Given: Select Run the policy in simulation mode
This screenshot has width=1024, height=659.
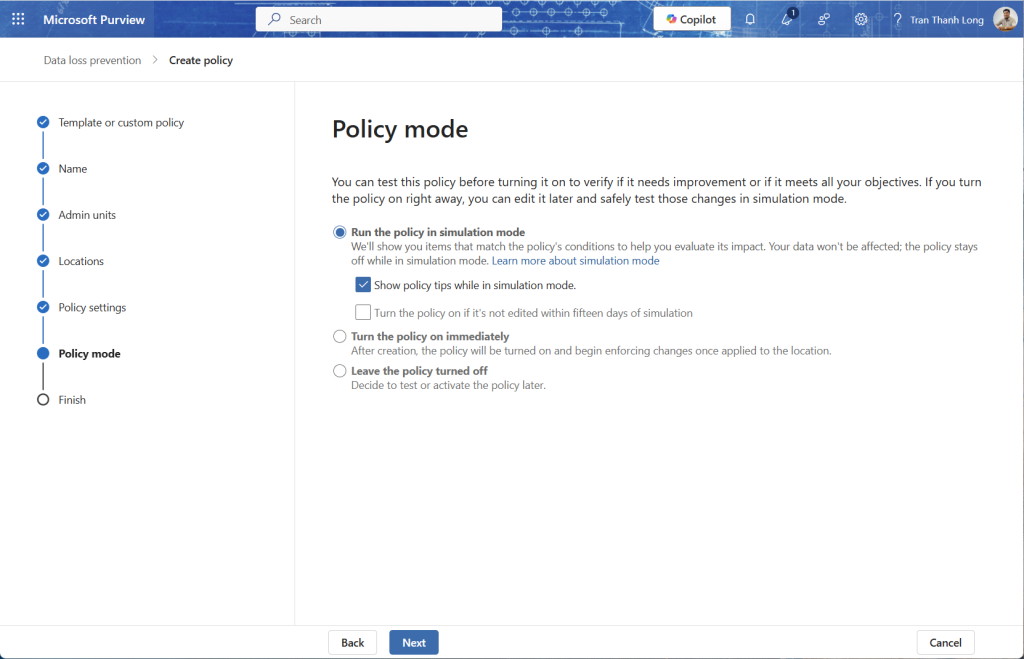Looking at the screenshot, I should pos(340,232).
